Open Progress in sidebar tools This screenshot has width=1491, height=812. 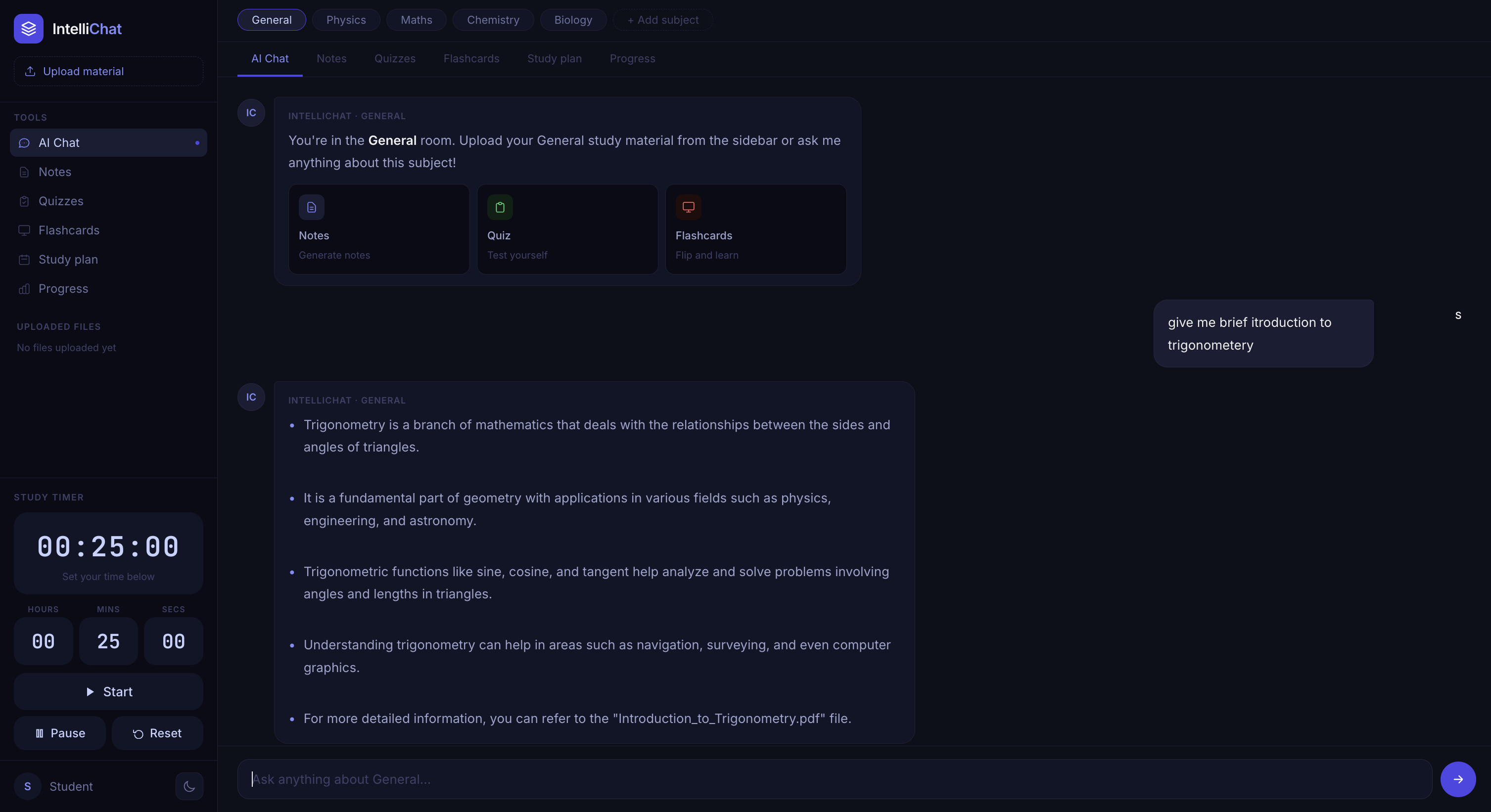click(x=63, y=289)
